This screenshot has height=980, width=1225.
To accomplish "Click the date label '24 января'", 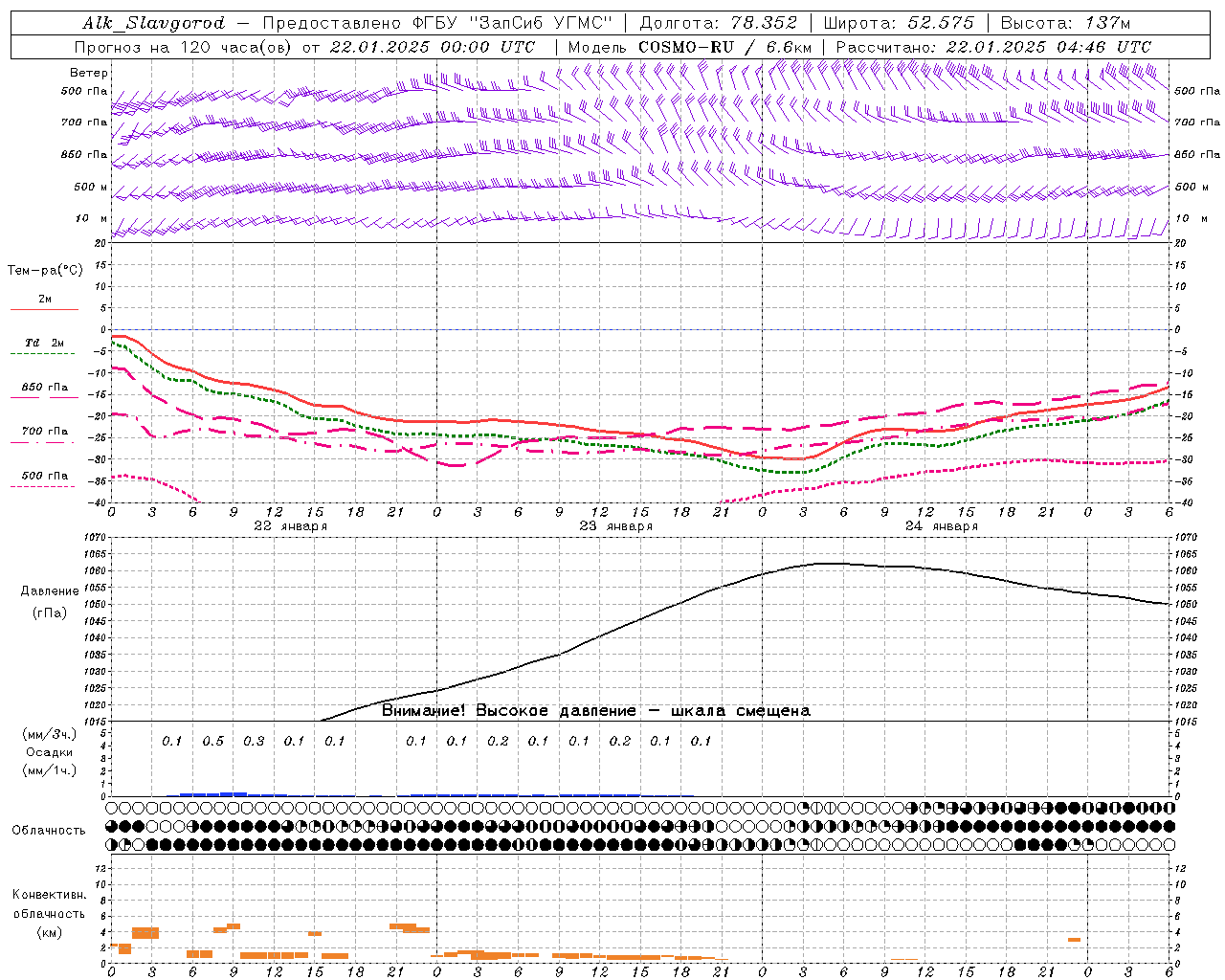I will [x=942, y=526].
